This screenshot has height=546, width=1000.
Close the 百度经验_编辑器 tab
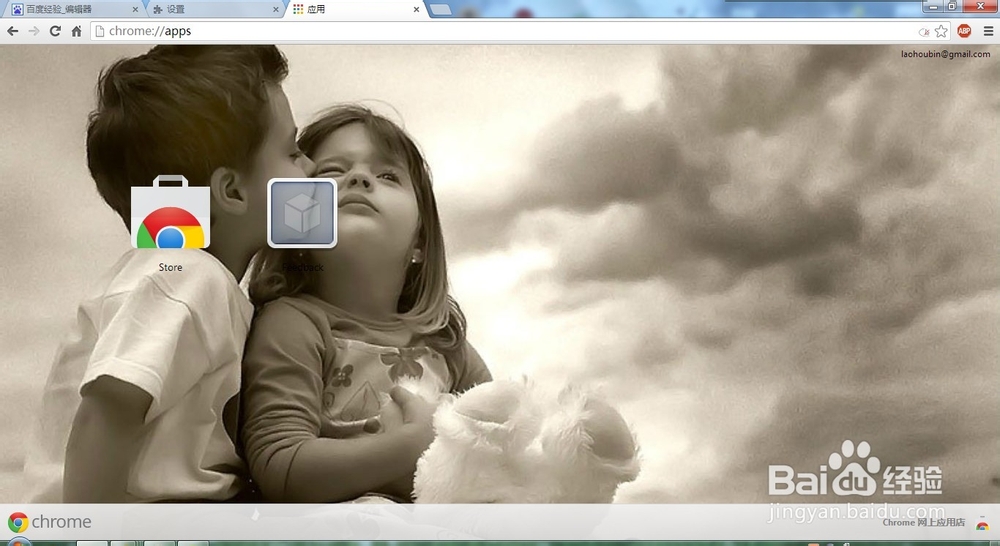135,10
